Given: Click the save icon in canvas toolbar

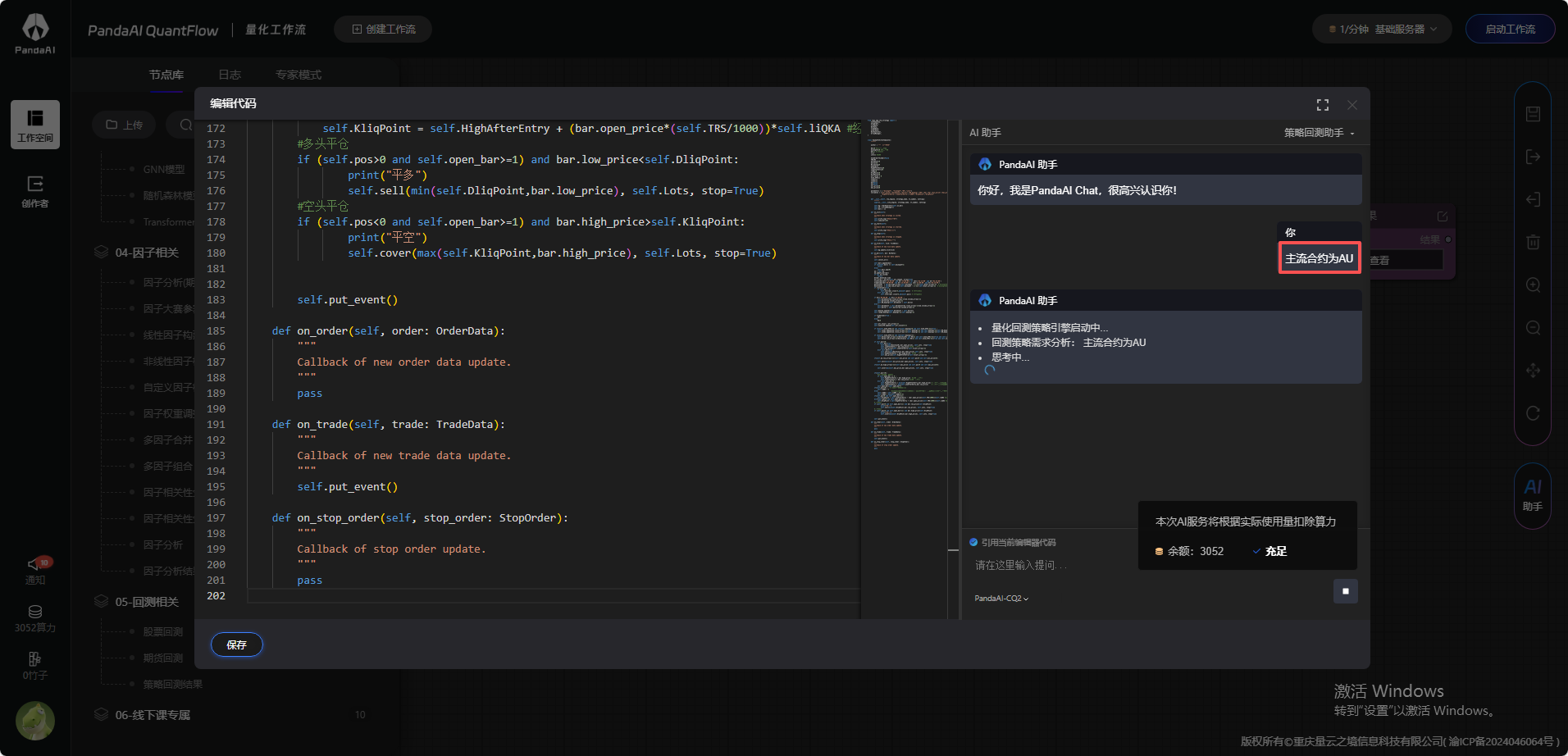Looking at the screenshot, I should [1533, 114].
